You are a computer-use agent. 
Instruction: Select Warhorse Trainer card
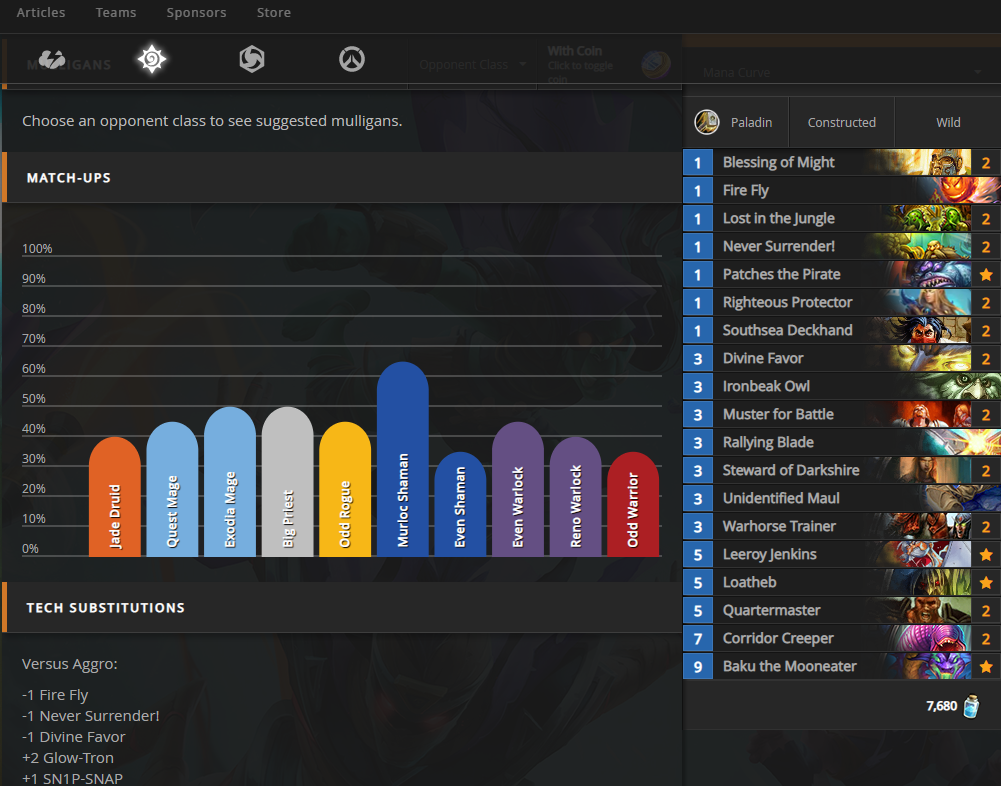pyautogui.click(x=842, y=527)
